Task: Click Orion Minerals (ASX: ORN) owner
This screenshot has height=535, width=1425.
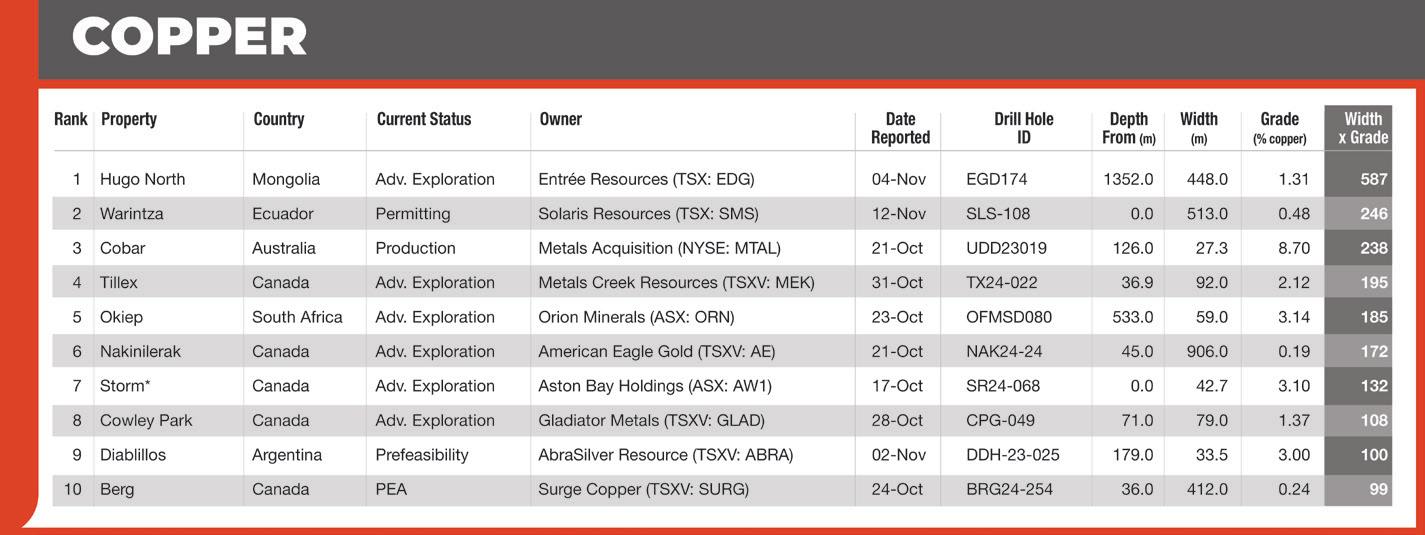Action: click(x=636, y=317)
